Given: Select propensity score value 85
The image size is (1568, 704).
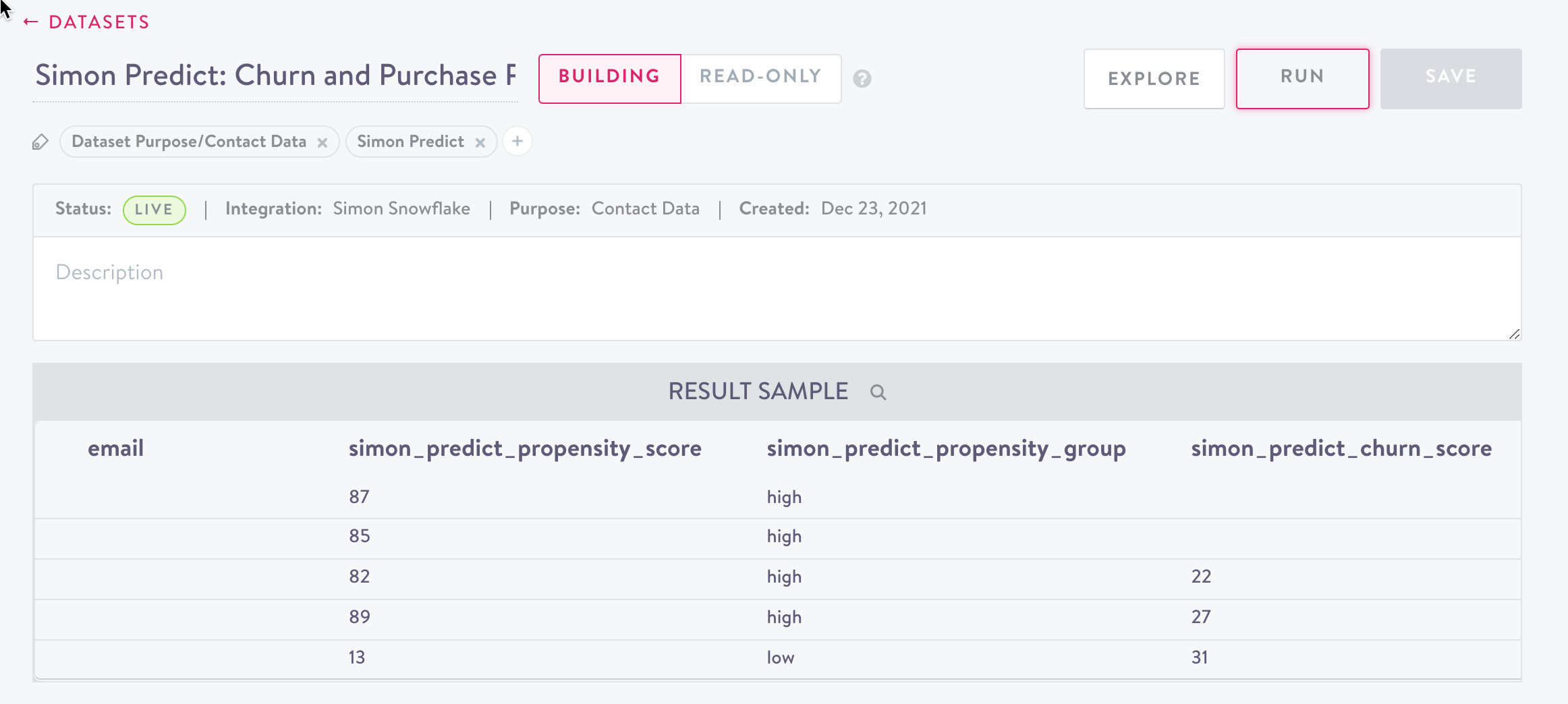Looking at the screenshot, I should (x=359, y=536).
